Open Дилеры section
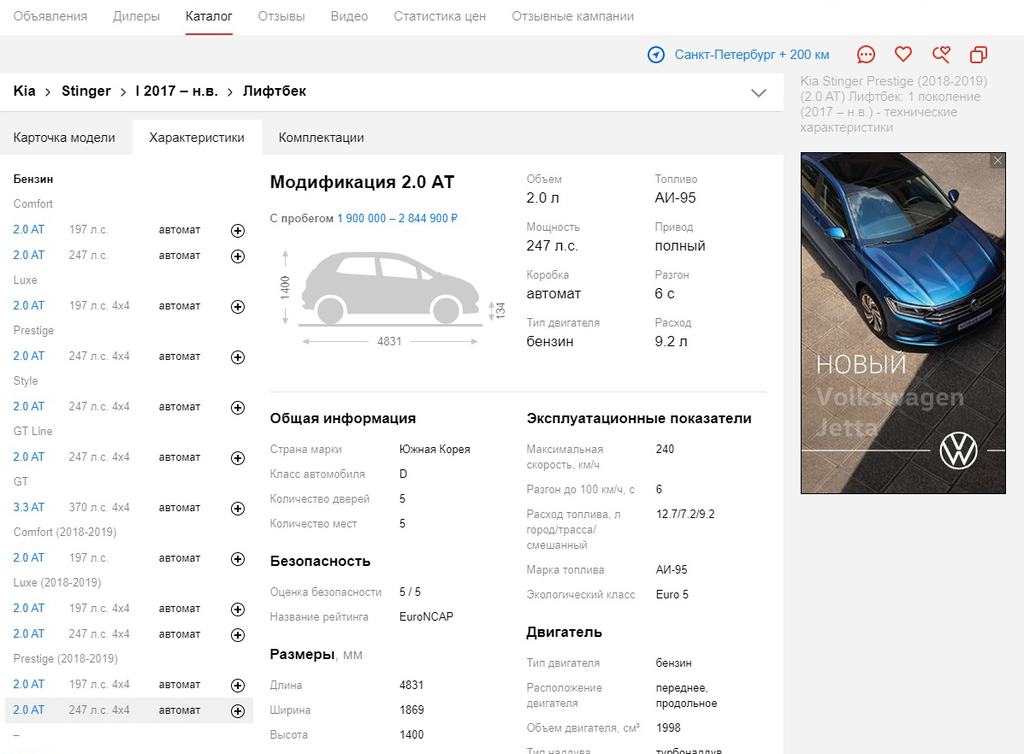The height and width of the screenshot is (754, 1024). coord(136,16)
